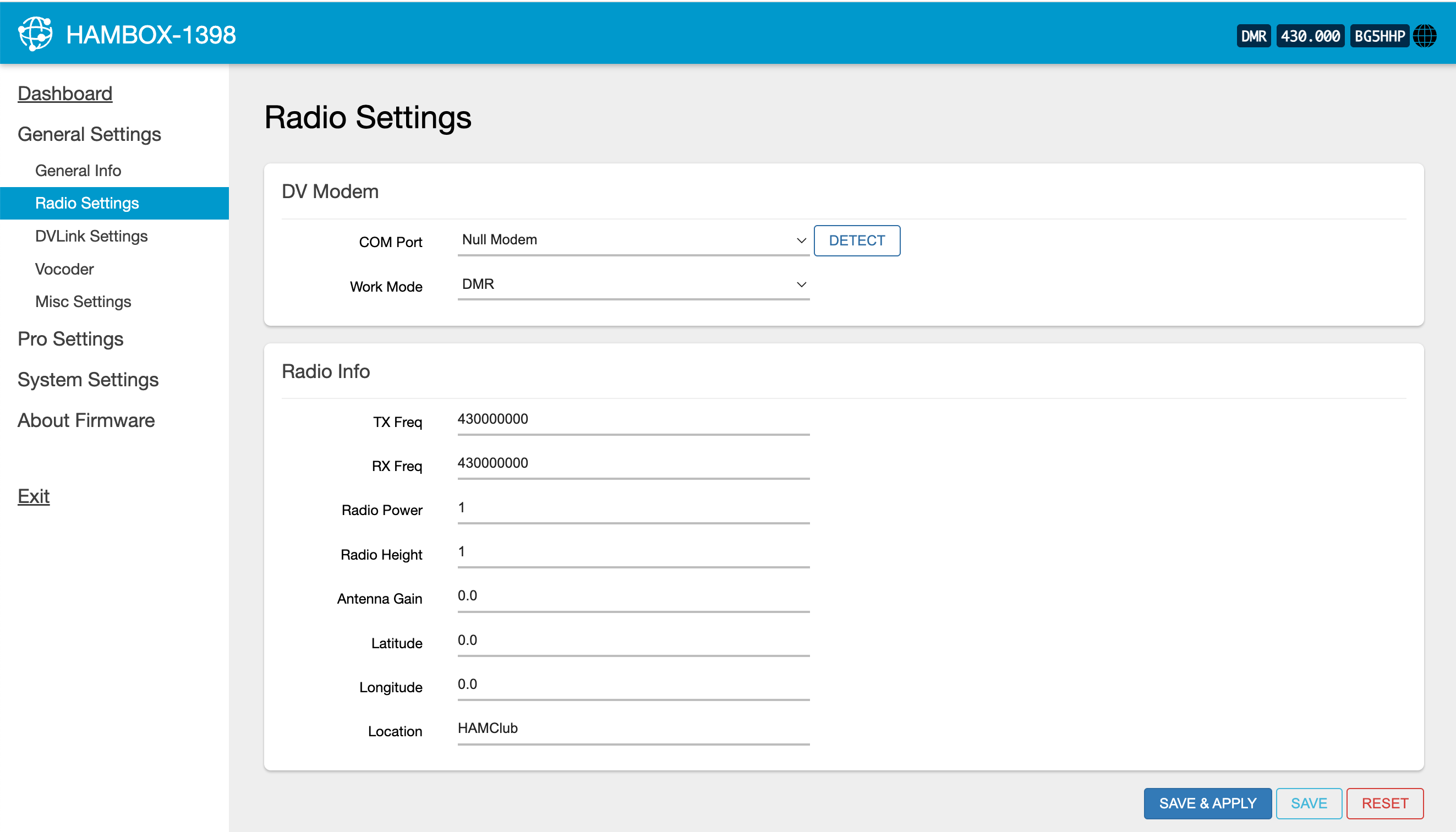The height and width of the screenshot is (832, 1456).
Task: Click the DMR mode badge in header
Action: (x=1253, y=36)
